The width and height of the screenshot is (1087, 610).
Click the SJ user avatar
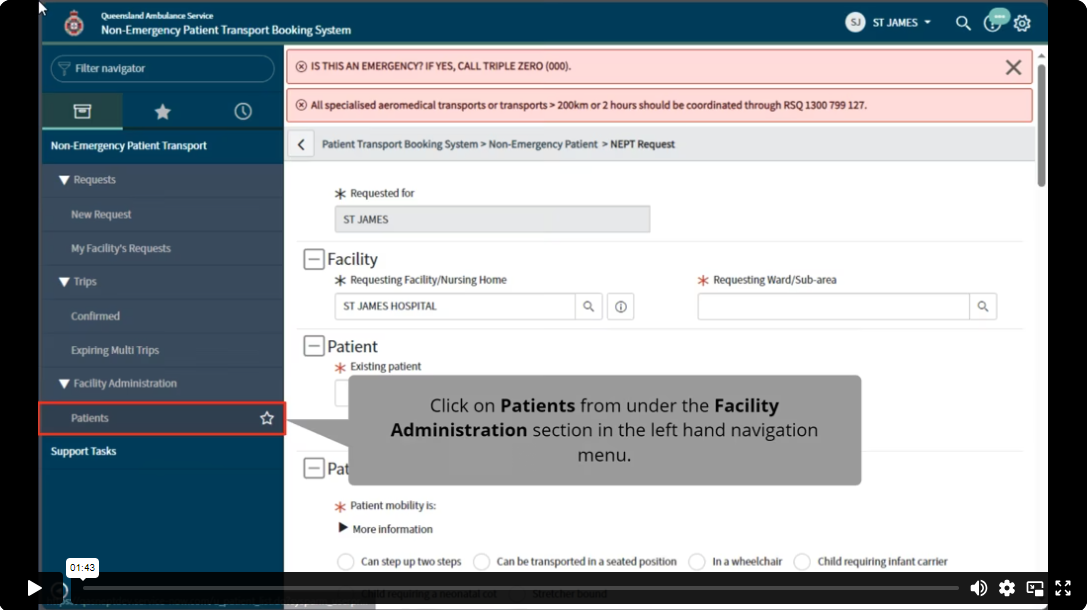pyautogui.click(x=855, y=23)
